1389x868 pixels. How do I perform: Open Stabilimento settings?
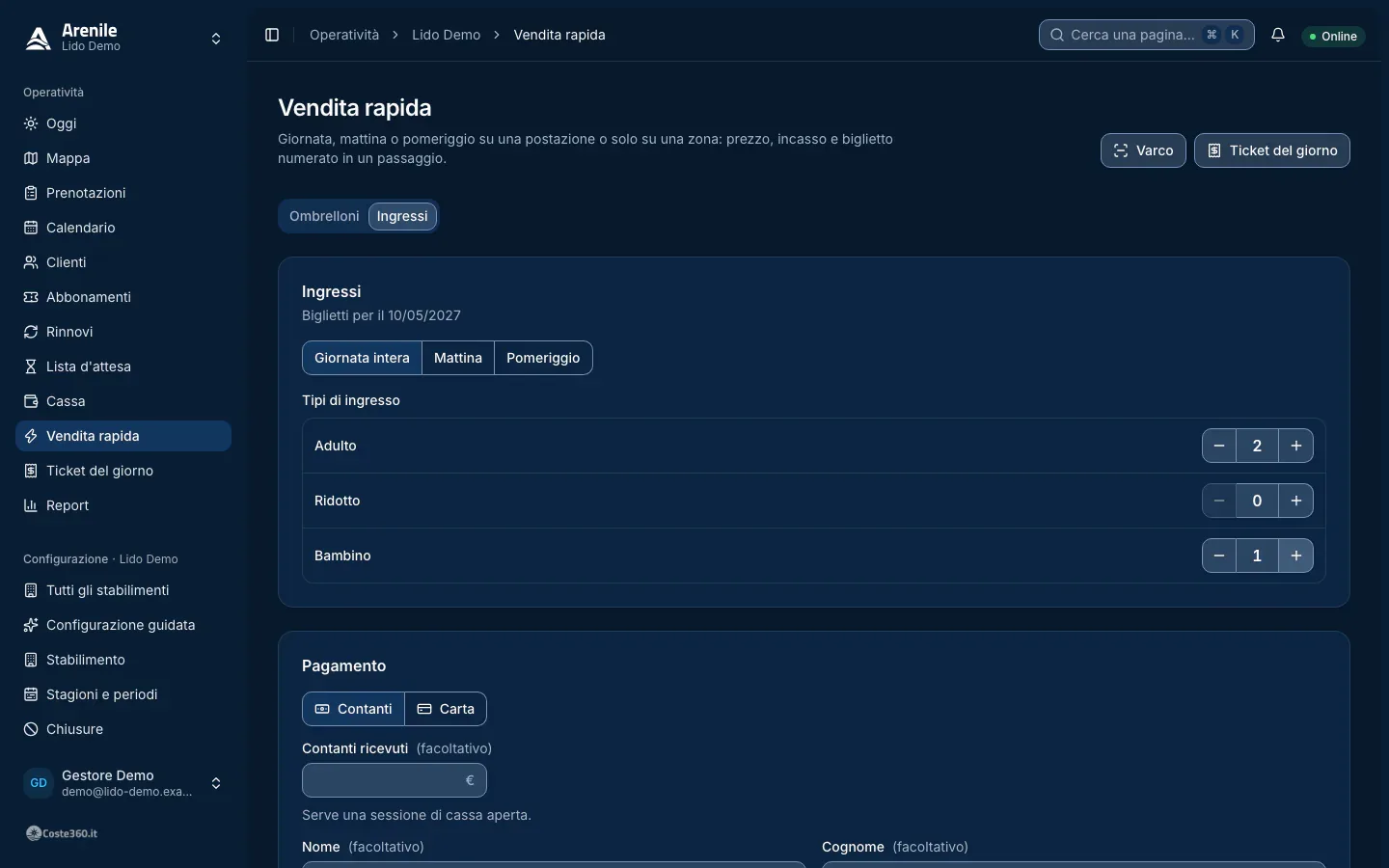pyautogui.click(x=123, y=660)
